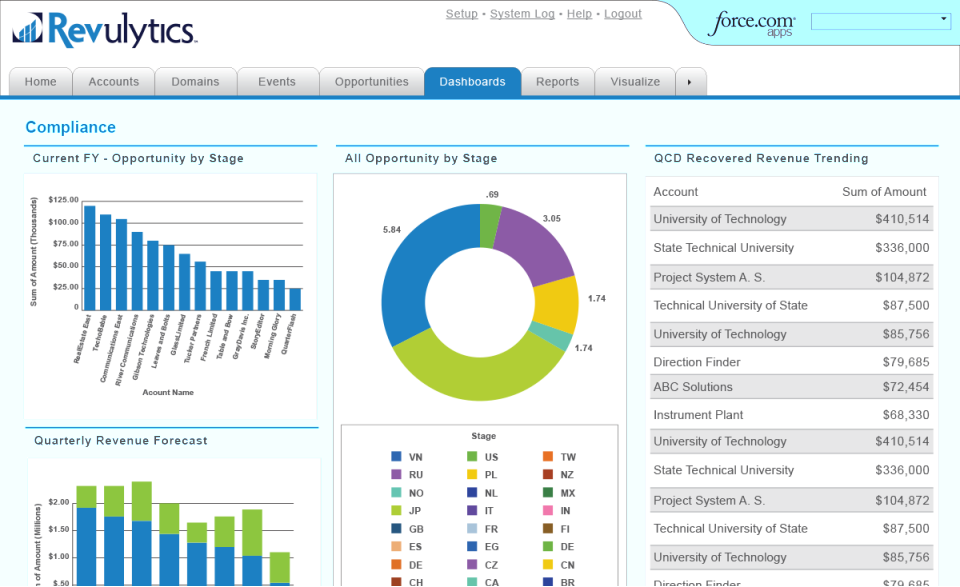The width and height of the screenshot is (960, 587).
Task: Open the Visualize tab
Action: (634, 82)
